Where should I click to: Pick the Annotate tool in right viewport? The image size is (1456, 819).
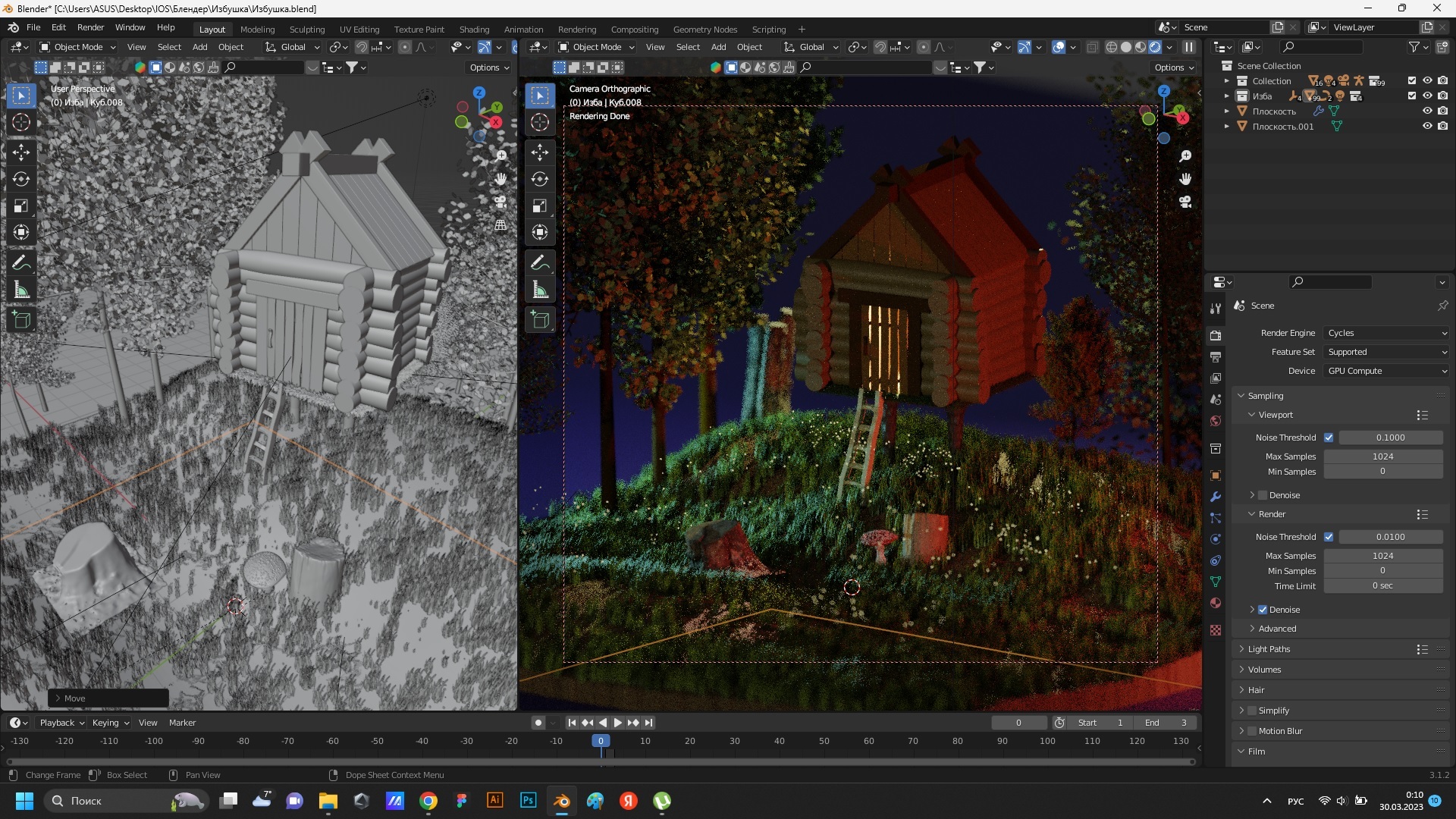coord(540,263)
